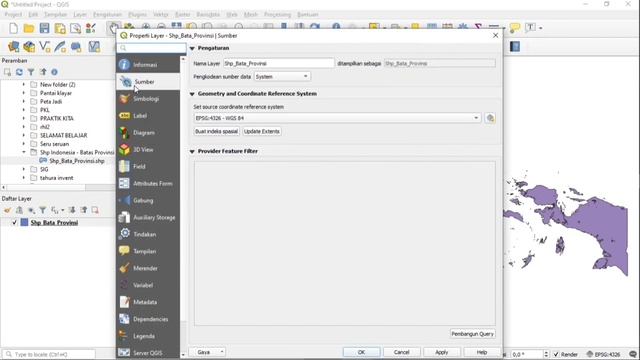Click the Style Manager icon in toolbar

(91, 28)
